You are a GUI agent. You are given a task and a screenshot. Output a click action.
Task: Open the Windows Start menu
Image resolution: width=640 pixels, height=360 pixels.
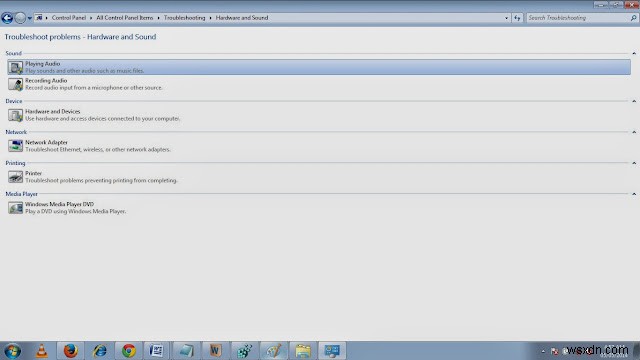[x=12, y=351]
